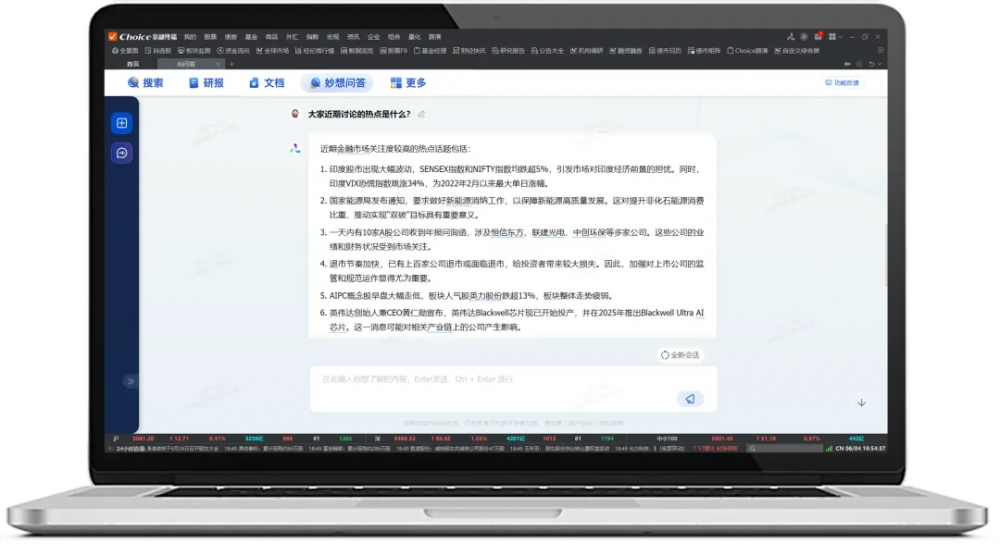Click the 全球市场 toolbar shortcut

click(275, 50)
